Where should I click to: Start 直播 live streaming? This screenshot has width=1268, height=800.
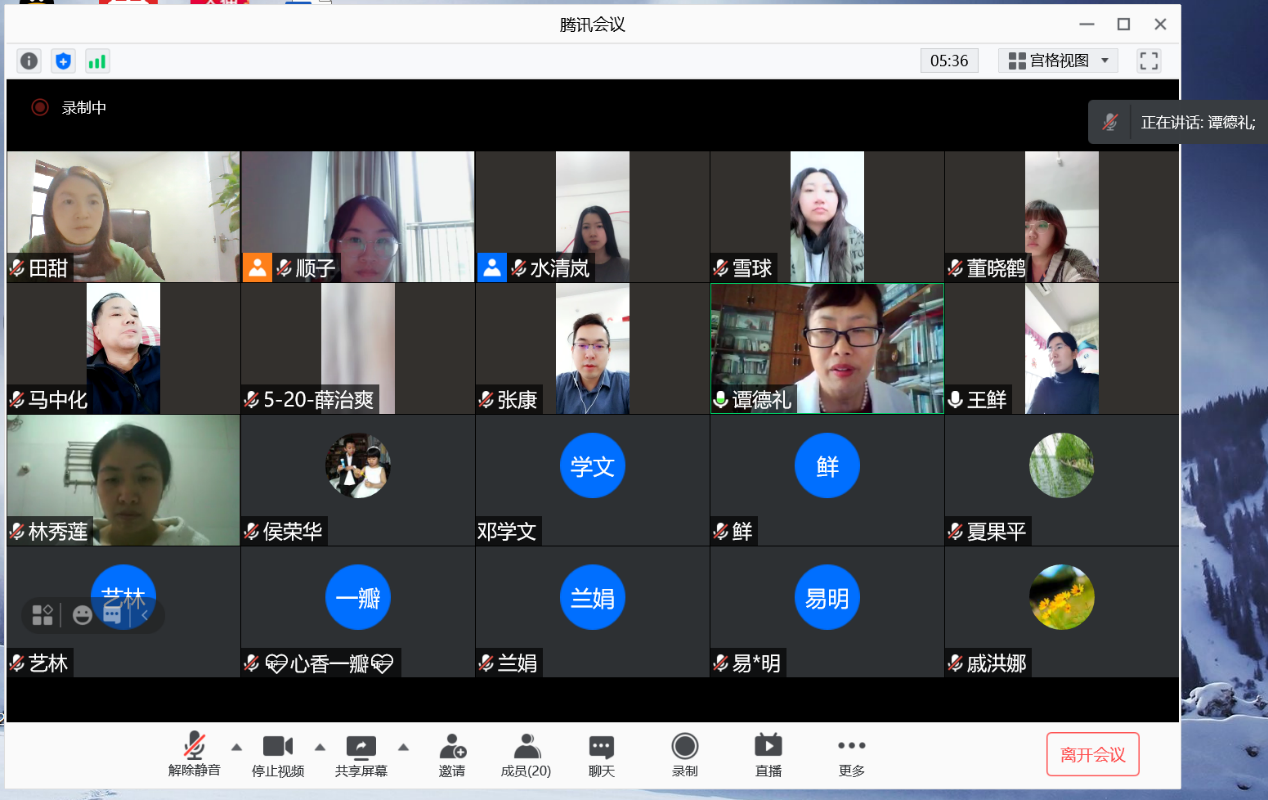tap(768, 754)
